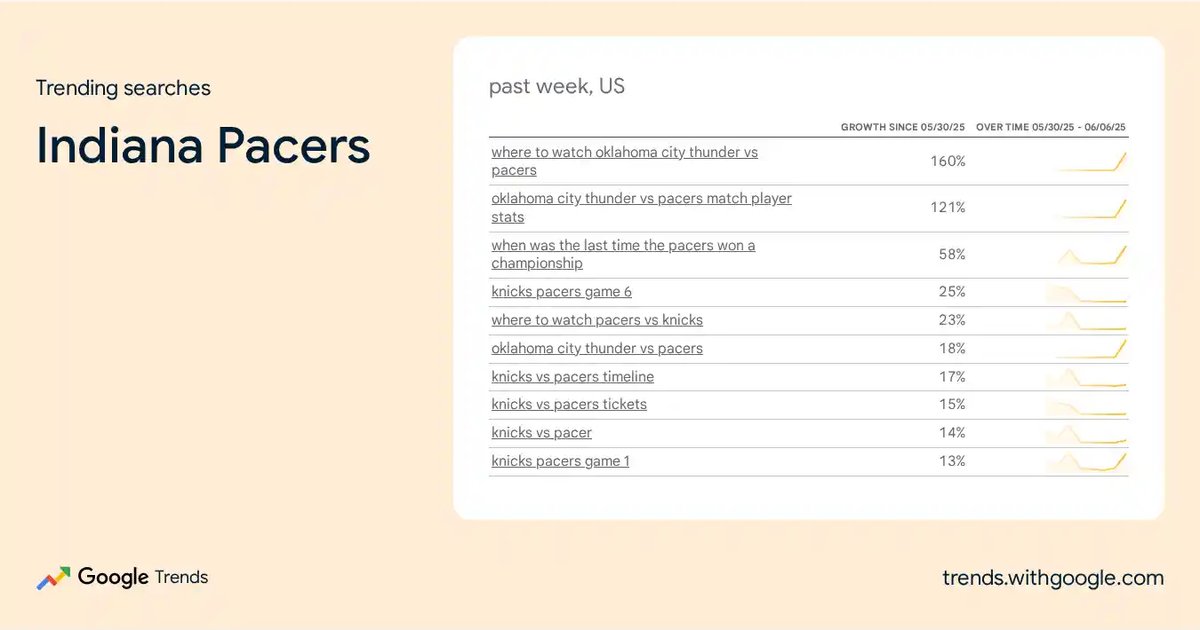Open 'where to watch pacers vs knicks' link

(x=597, y=320)
